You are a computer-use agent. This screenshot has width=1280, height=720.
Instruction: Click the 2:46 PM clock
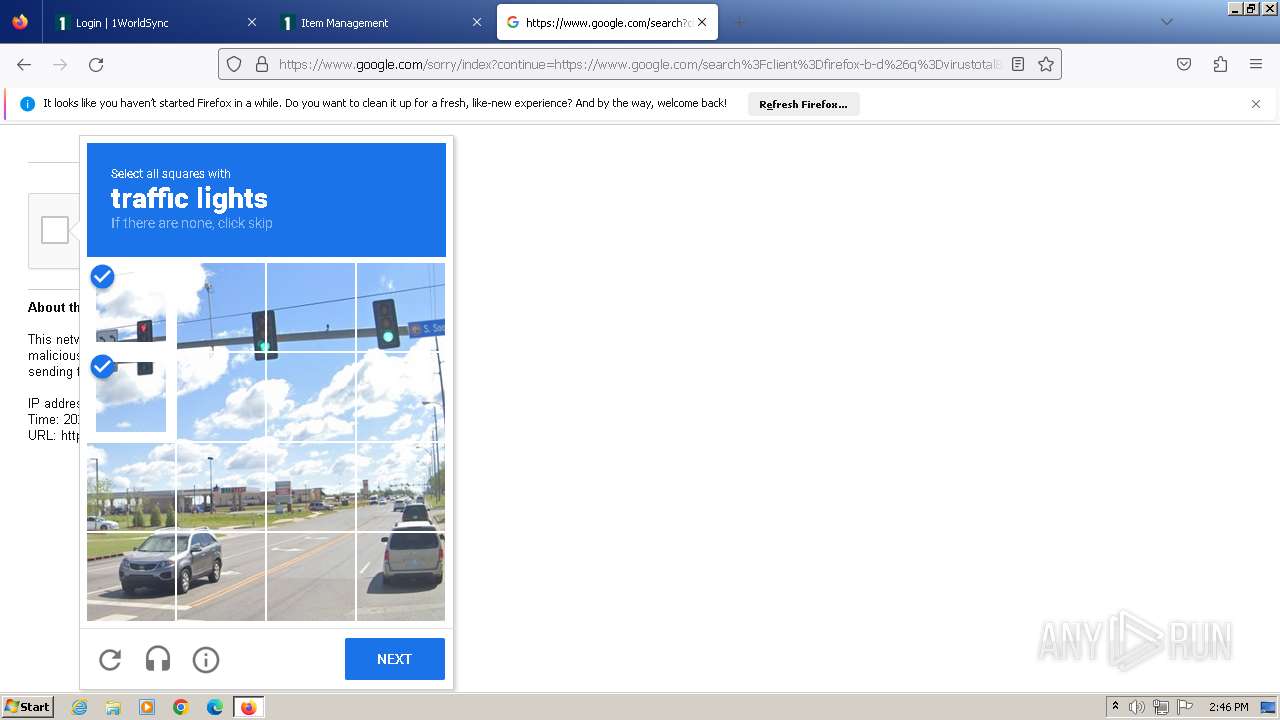click(1228, 707)
